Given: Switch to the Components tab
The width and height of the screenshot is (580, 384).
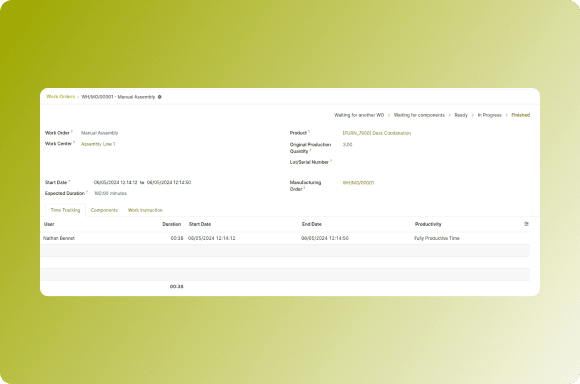Looking at the screenshot, I should (x=104, y=210).
